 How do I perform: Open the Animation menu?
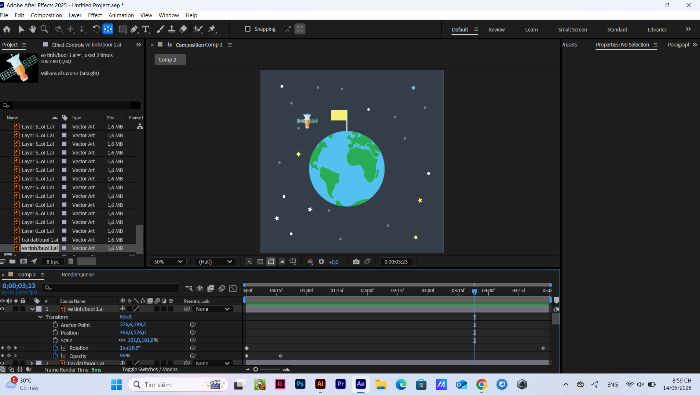pos(121,15)
